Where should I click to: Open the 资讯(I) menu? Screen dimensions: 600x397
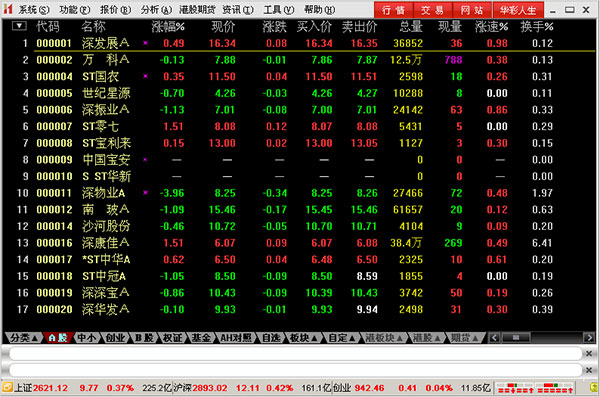[238, 10]
